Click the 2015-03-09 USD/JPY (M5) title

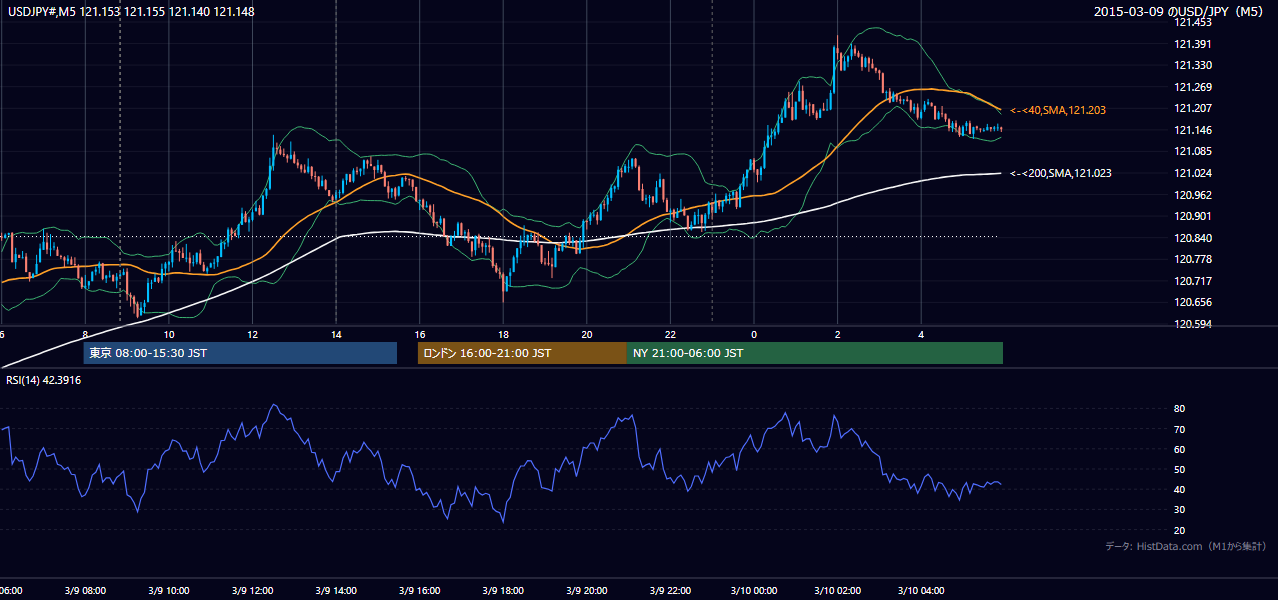(1178, 11)
